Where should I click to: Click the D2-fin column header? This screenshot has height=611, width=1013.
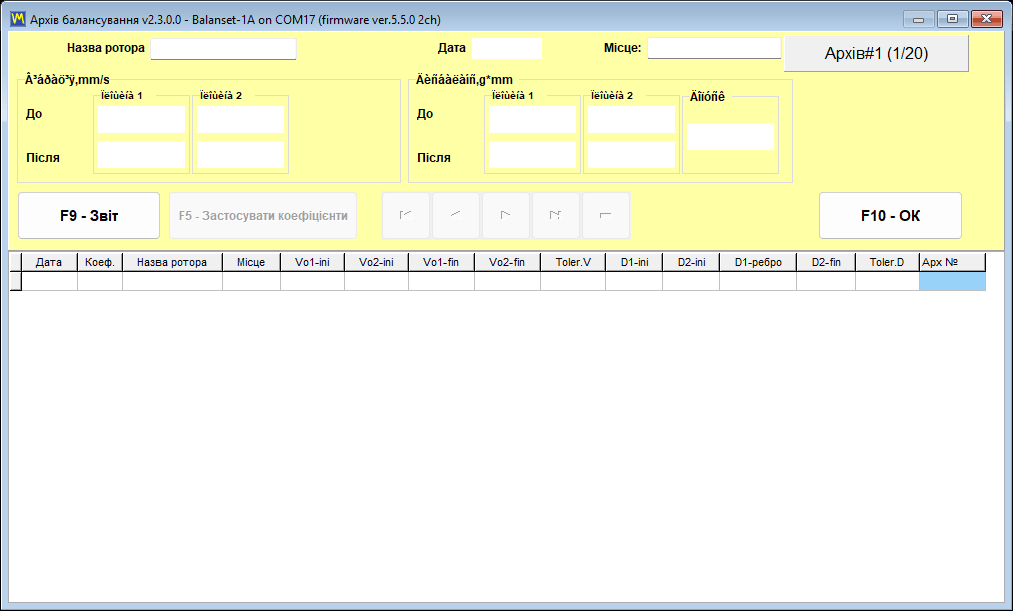click(x=826, y=262)
